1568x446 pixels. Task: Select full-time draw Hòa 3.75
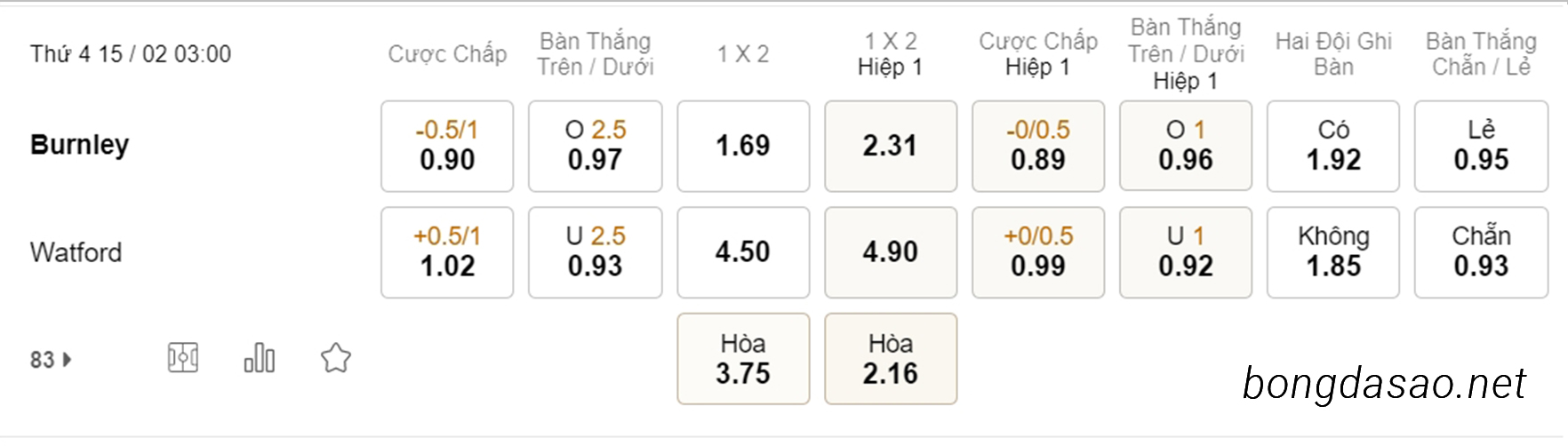(x=743, y=359)
